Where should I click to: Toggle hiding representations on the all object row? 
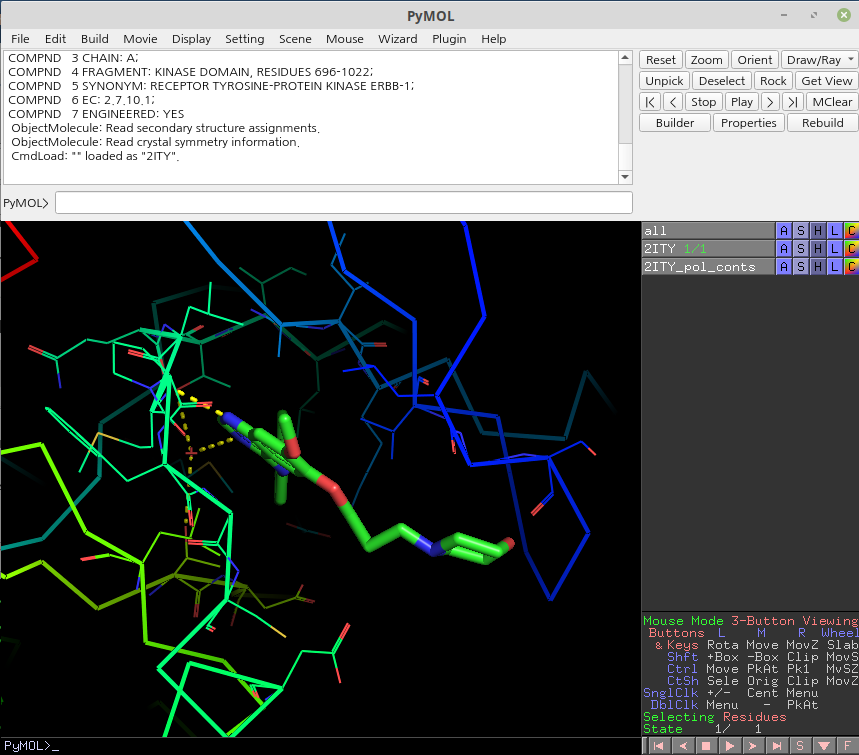click(817, 231)
